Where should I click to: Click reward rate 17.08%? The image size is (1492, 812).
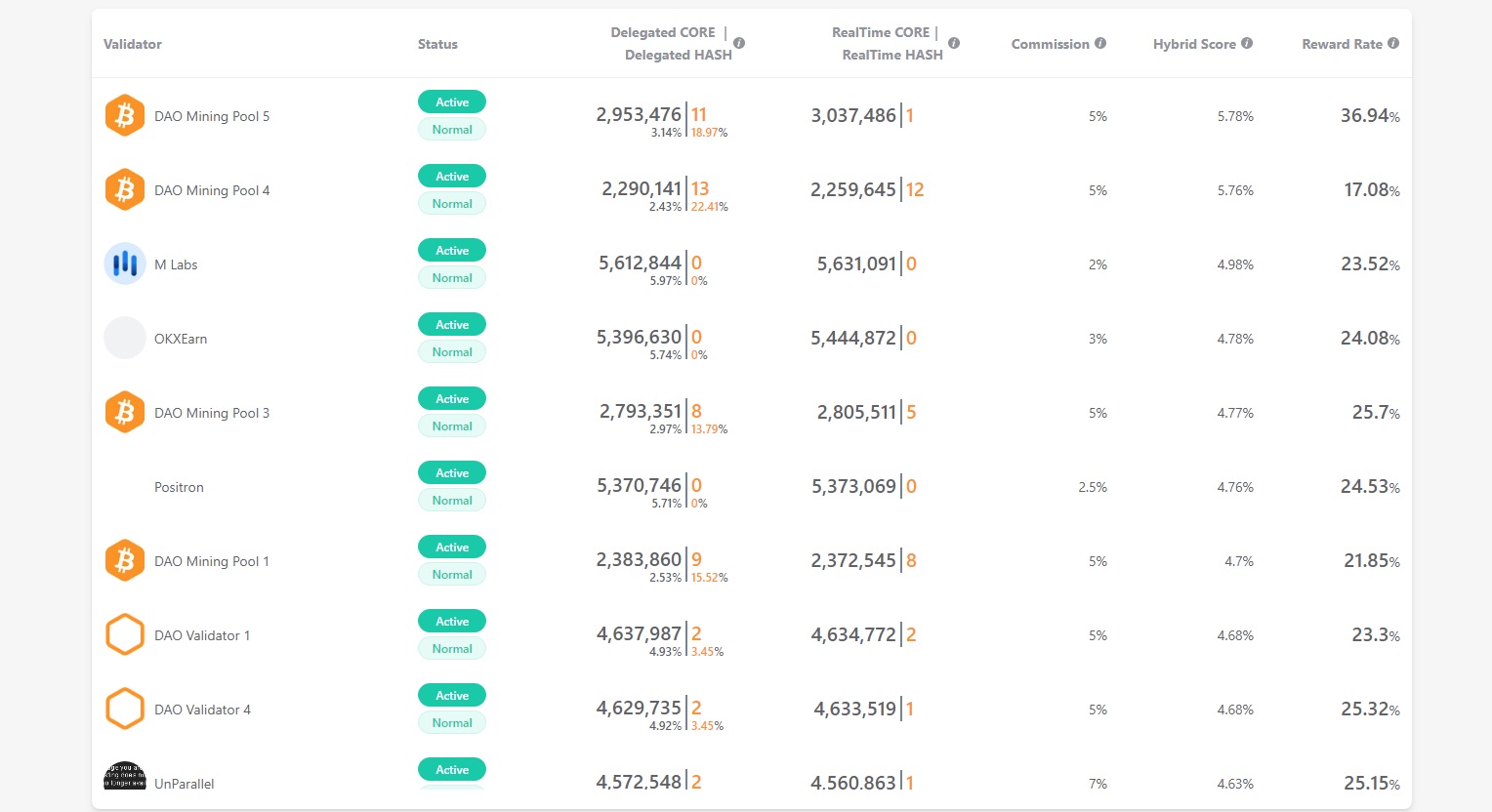tap(1372, 190)
